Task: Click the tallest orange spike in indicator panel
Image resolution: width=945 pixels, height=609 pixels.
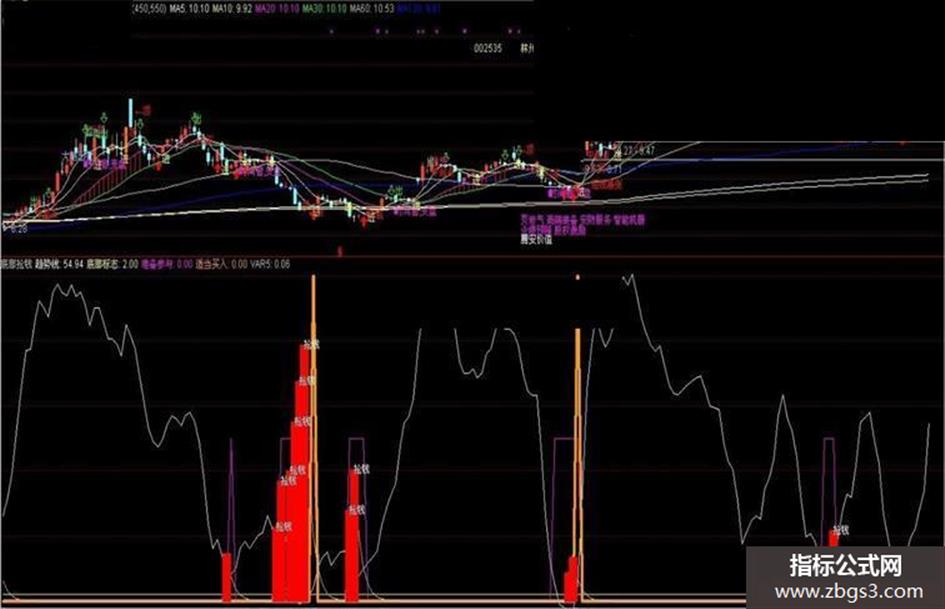Action: 313,438
